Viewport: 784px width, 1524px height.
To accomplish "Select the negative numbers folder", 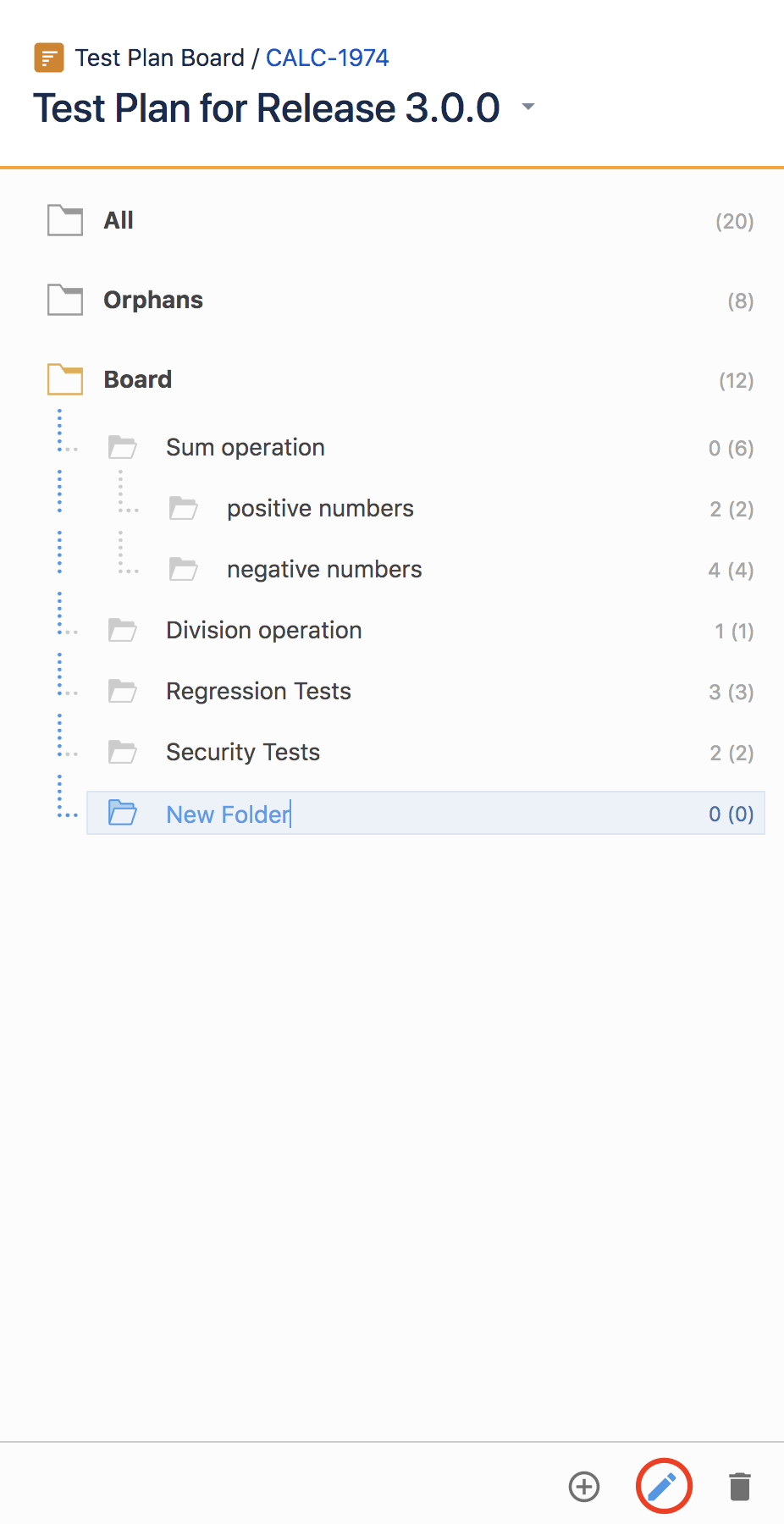I will [x=461, y=570].
